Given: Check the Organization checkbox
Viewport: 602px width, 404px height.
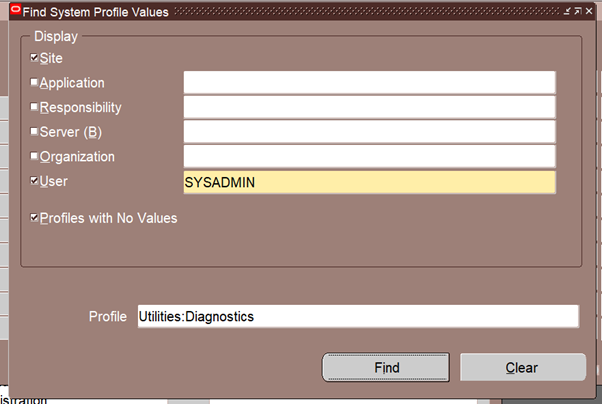Looking at the screenshot, I should click(x=35, y=156).
